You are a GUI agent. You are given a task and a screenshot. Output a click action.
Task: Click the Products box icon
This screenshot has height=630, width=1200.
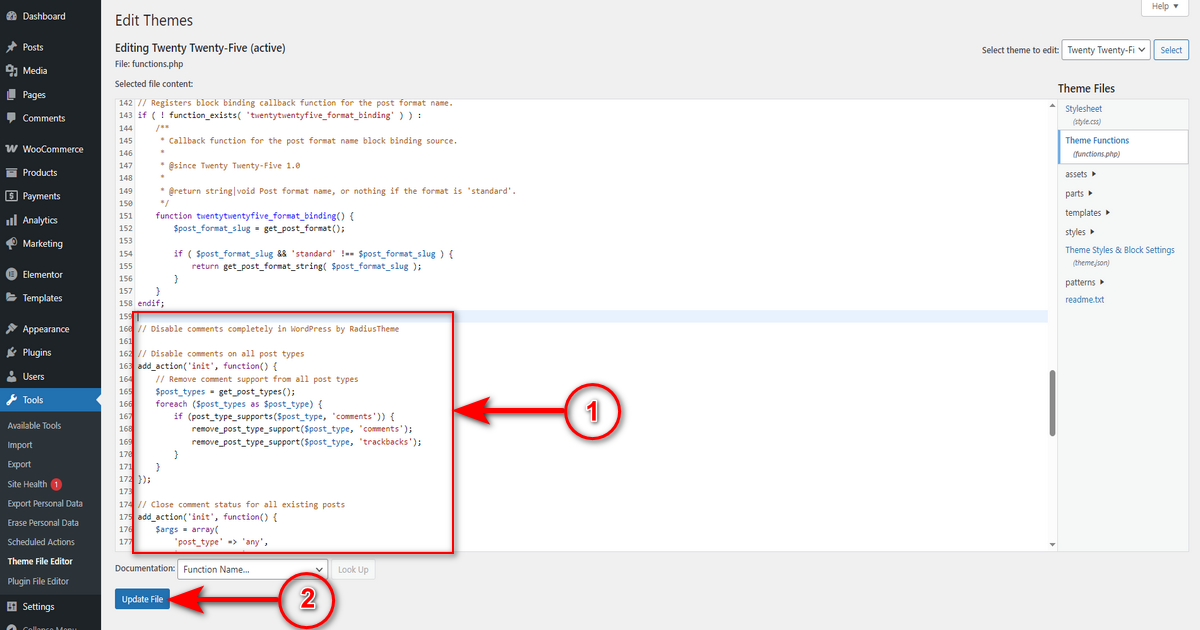pyautogui.click(x=11, y=173)
